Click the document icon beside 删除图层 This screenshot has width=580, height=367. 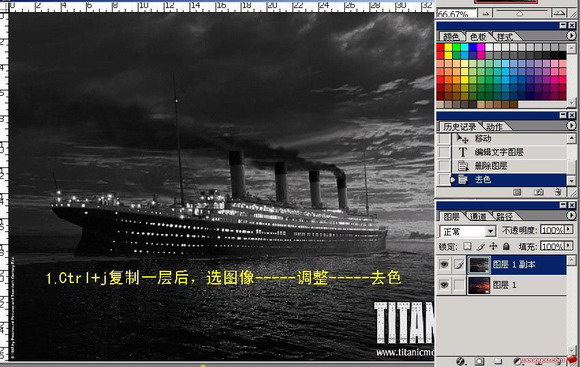click(463, 166)
